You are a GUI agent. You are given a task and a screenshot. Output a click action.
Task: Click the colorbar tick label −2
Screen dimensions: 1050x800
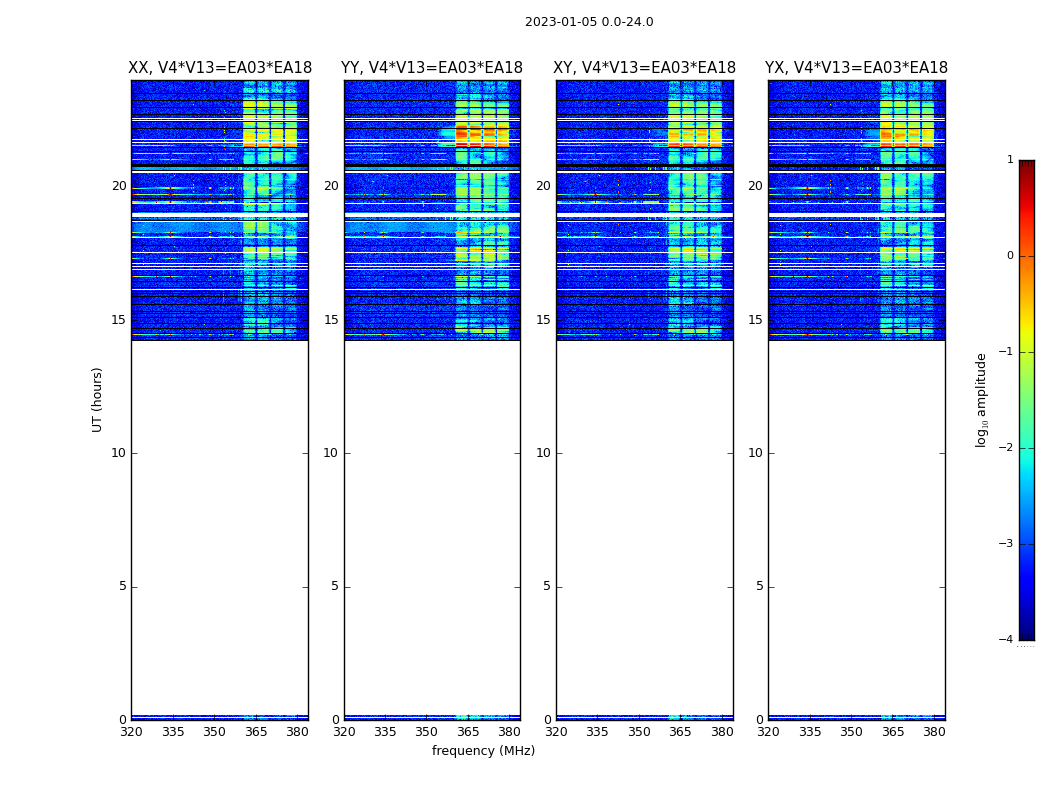(1006, 447)
